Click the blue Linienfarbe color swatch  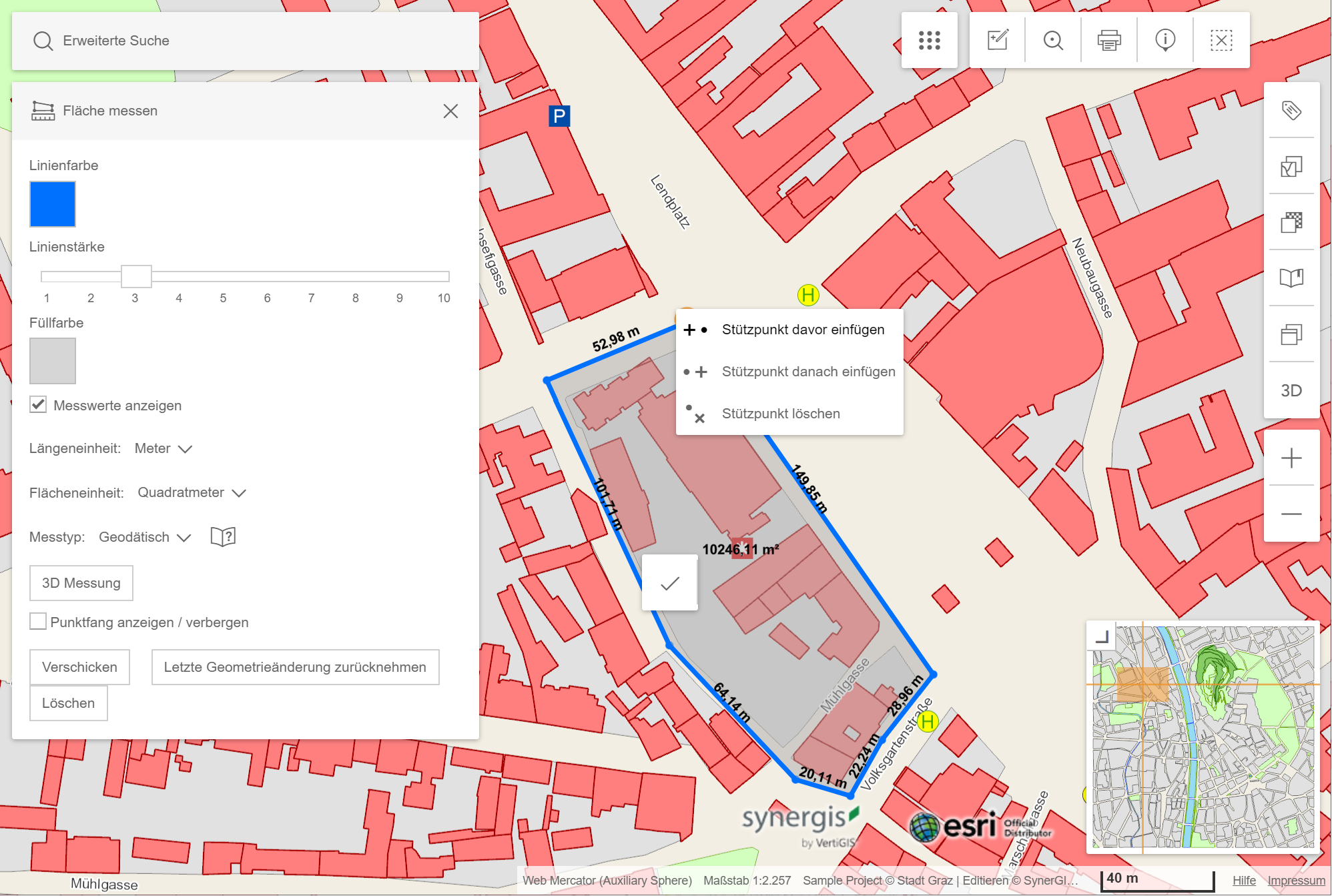click(53, 204)
